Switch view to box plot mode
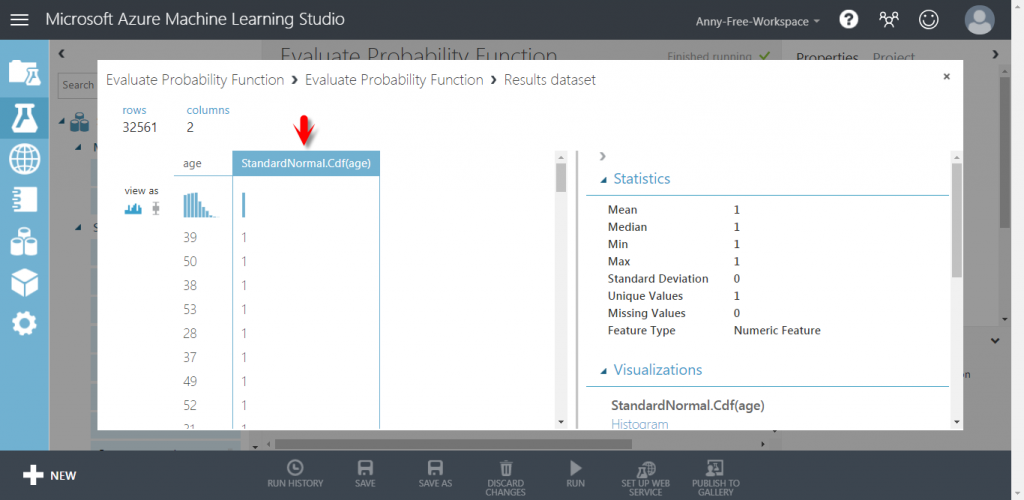1024x500 pixels. (x=156, y=208)
